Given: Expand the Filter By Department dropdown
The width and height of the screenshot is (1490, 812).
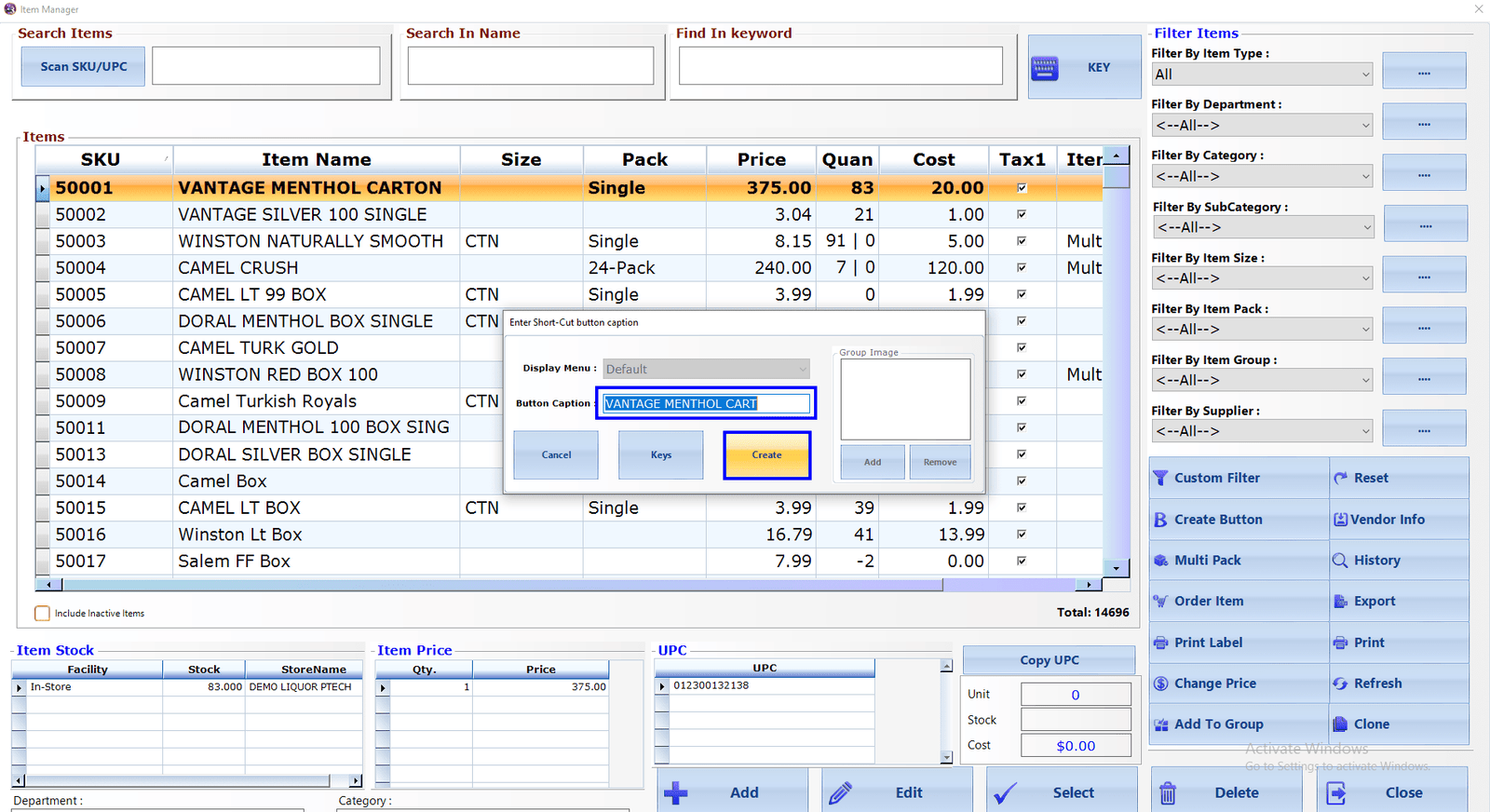Looking at the screenshot, I should click(1262, 125).
